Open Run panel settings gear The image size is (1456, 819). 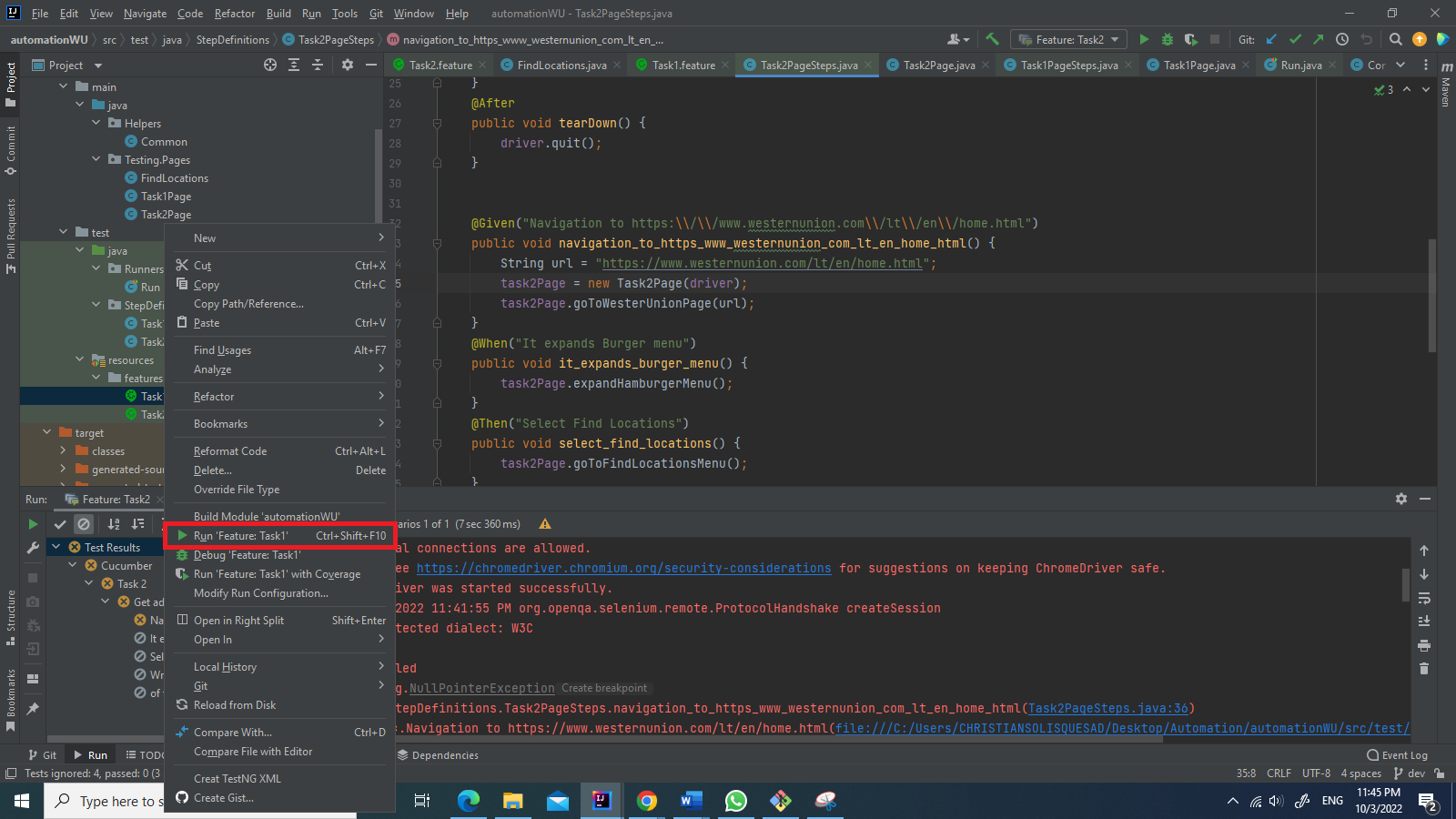[x=1401, y=499]
